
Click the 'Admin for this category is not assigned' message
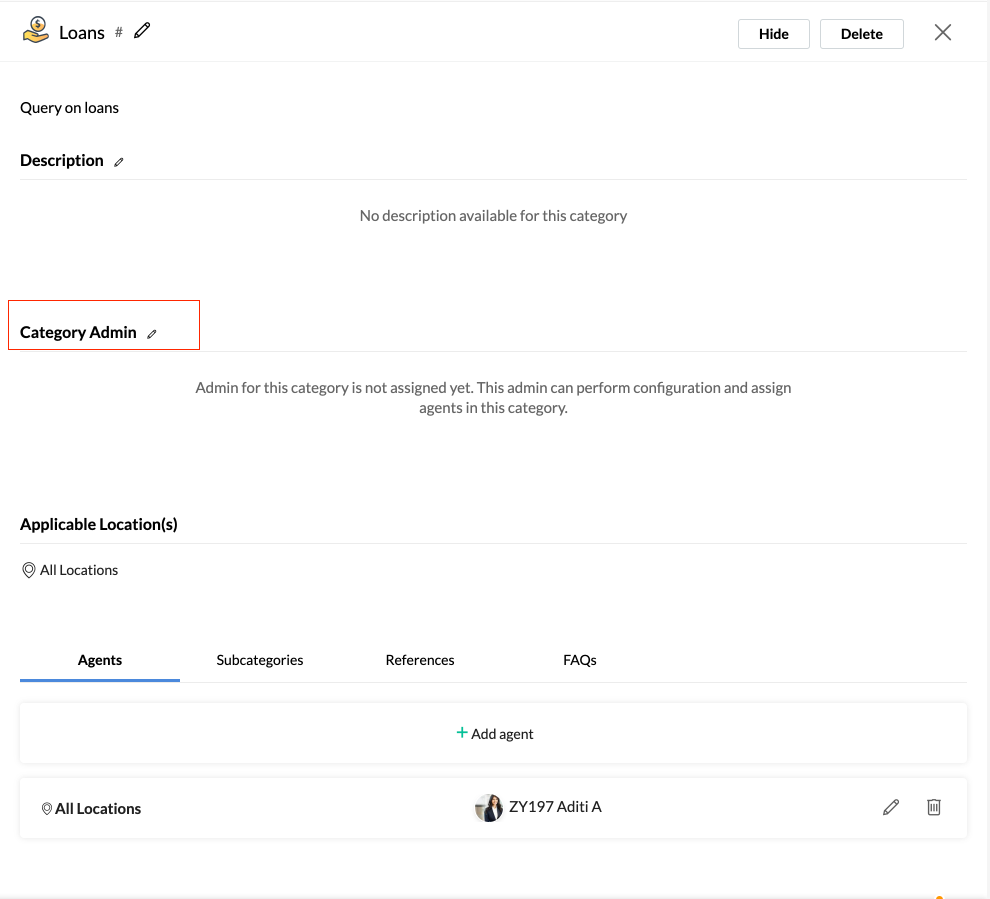click(493, 398)
